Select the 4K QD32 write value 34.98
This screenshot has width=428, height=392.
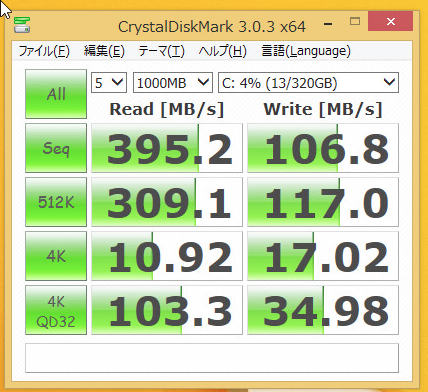pos(323,310)
